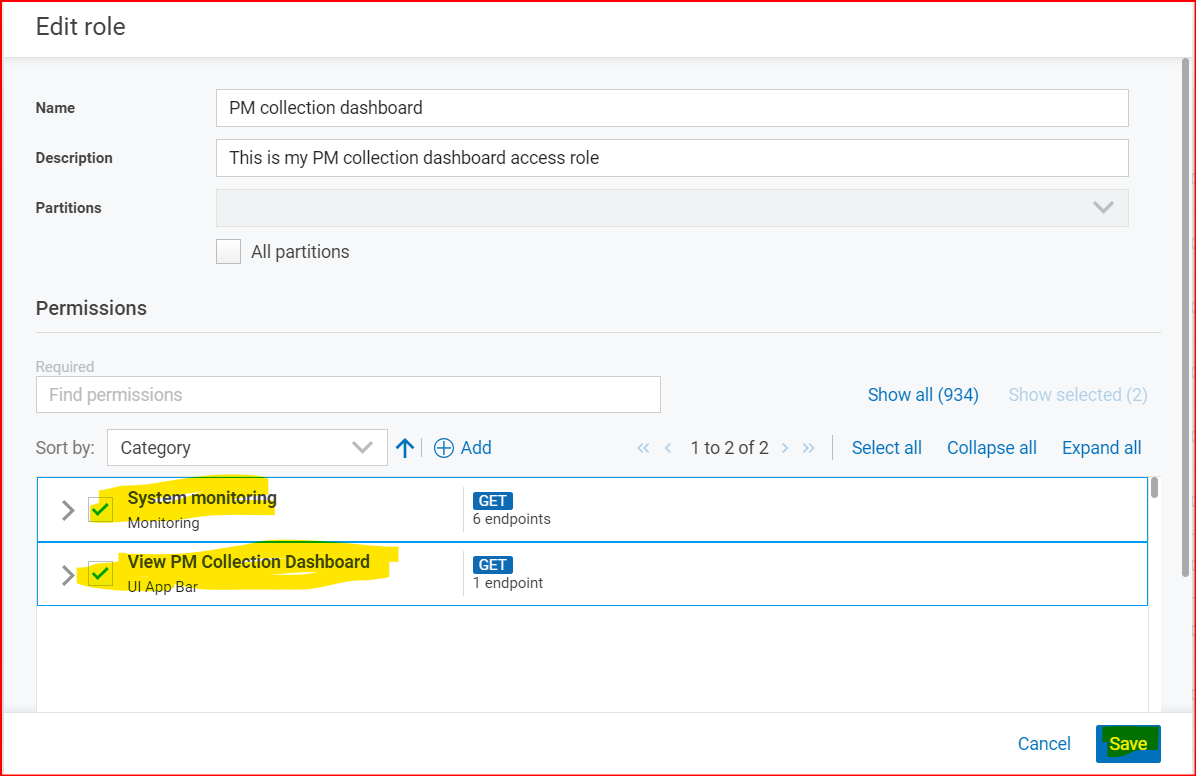Click the 'UI App Bar' category subtitle
Screen dimensions: 1196x776
(162, 587)
